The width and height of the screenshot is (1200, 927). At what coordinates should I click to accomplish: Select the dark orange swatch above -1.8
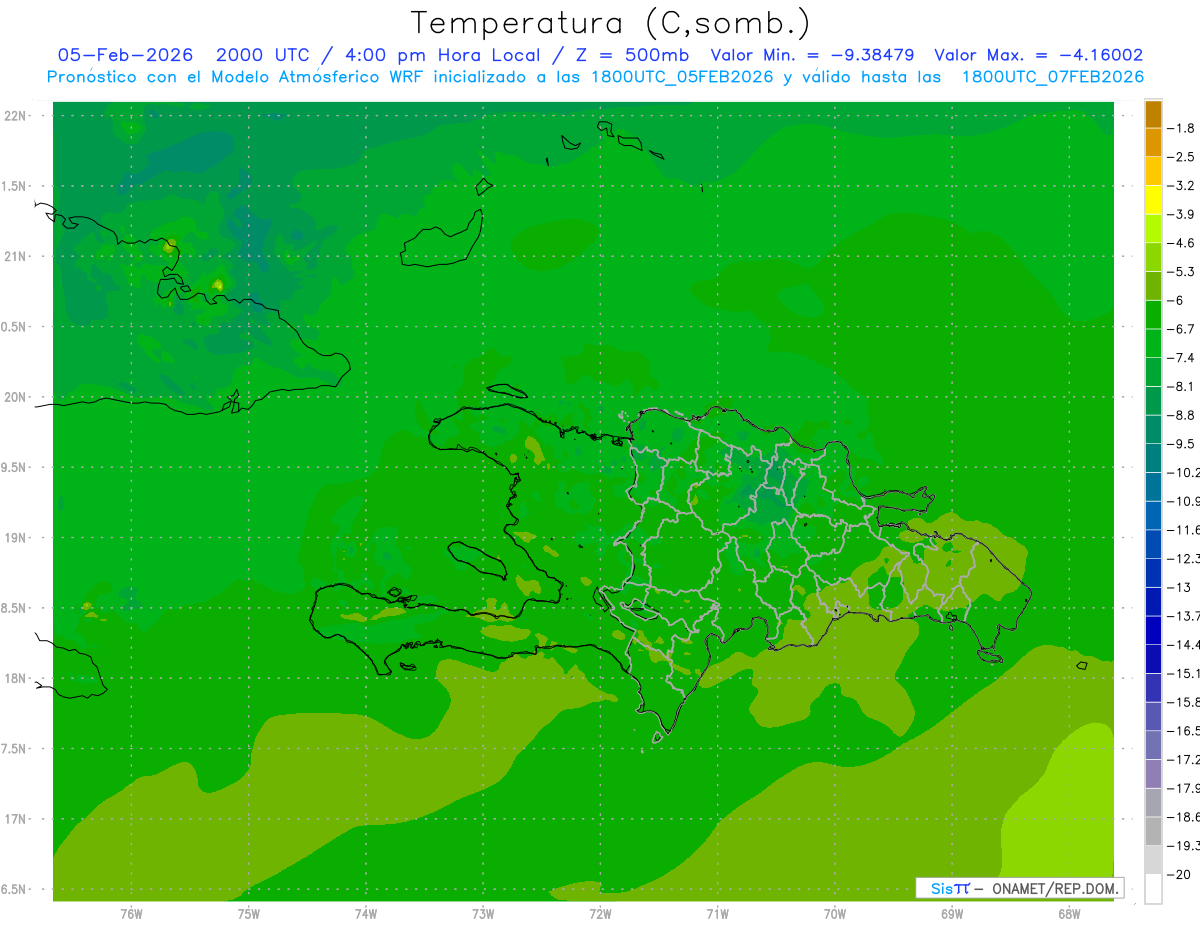coord(1153,114)
